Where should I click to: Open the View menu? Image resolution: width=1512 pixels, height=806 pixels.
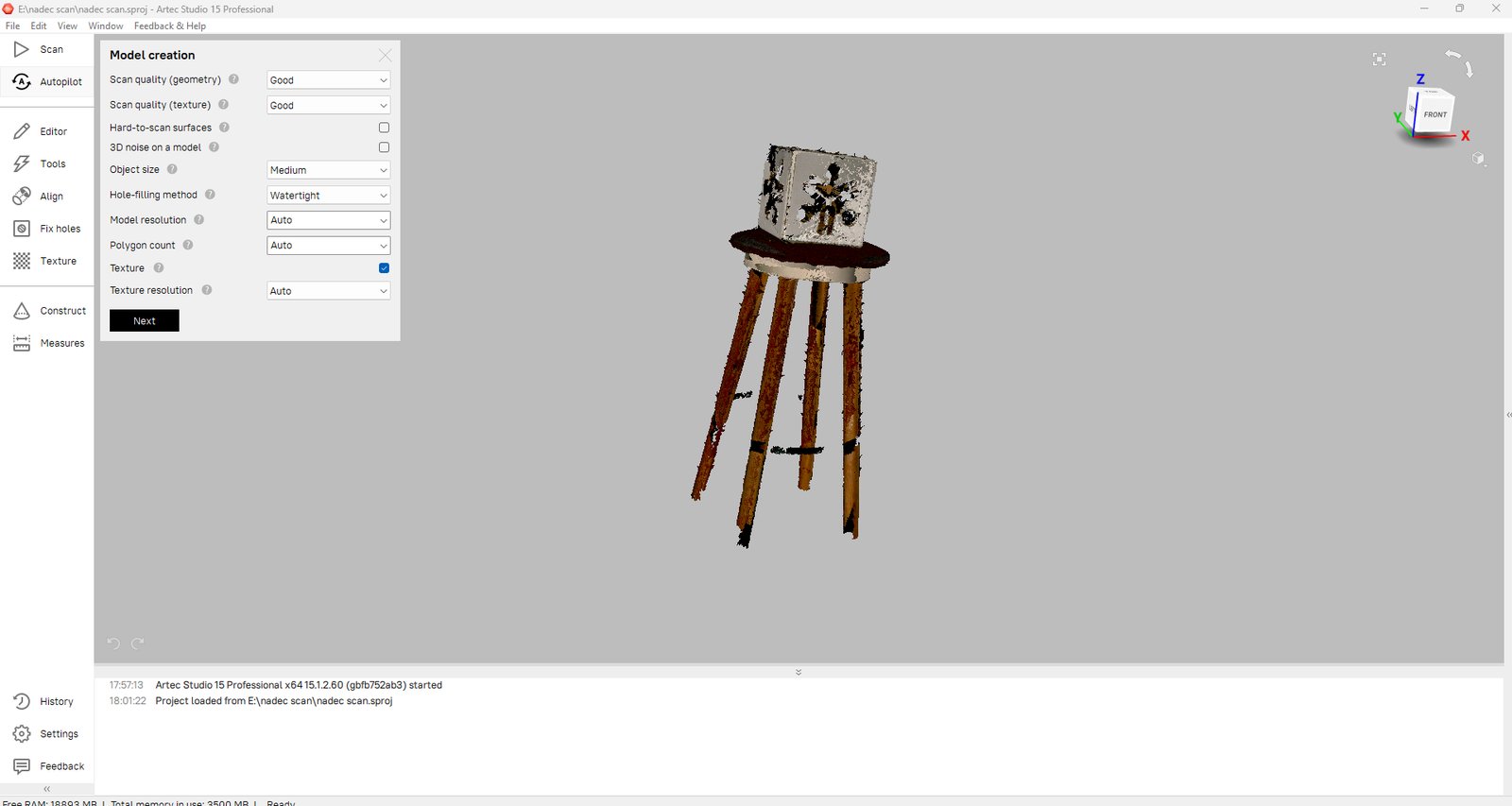(x=67, y=26)
